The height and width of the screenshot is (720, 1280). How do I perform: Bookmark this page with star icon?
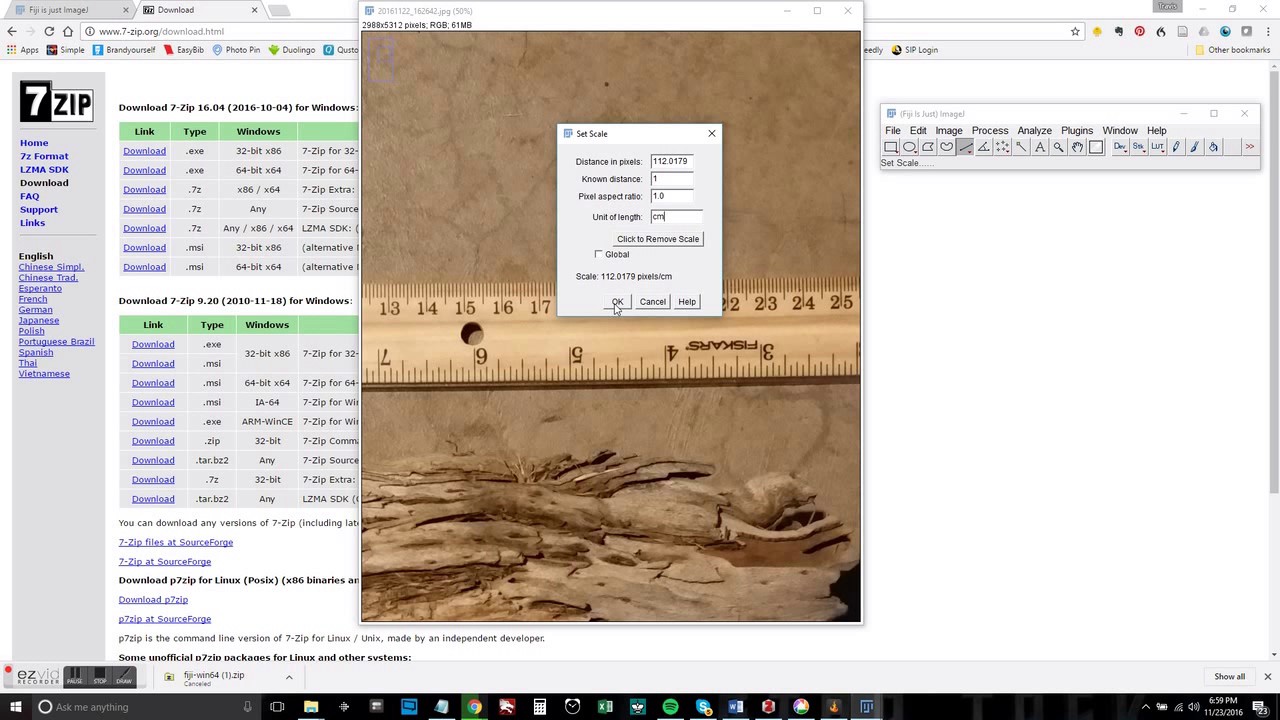tap(1075, 31)
